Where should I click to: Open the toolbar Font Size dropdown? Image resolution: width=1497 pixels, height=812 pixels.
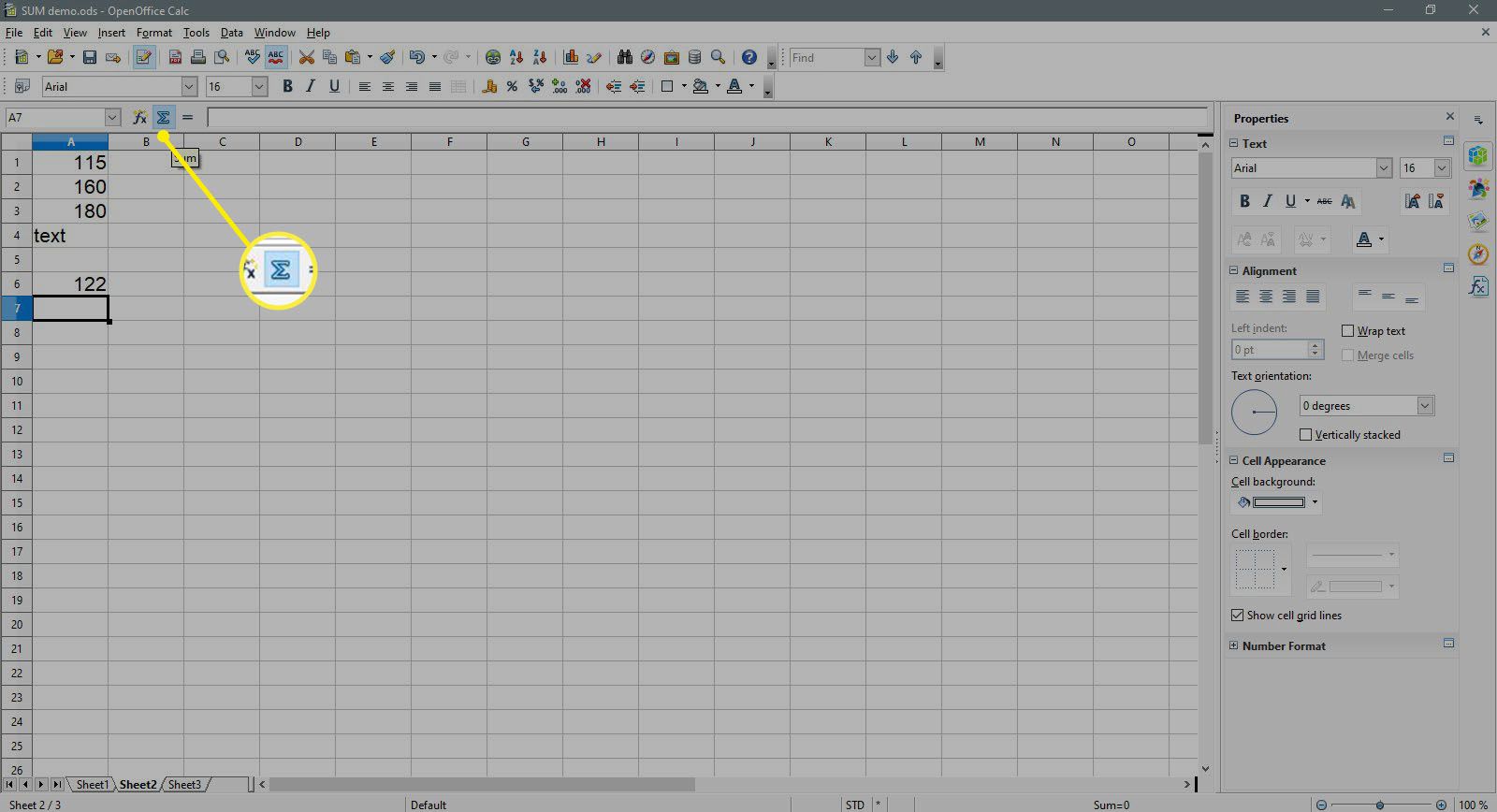click(260, 86)
